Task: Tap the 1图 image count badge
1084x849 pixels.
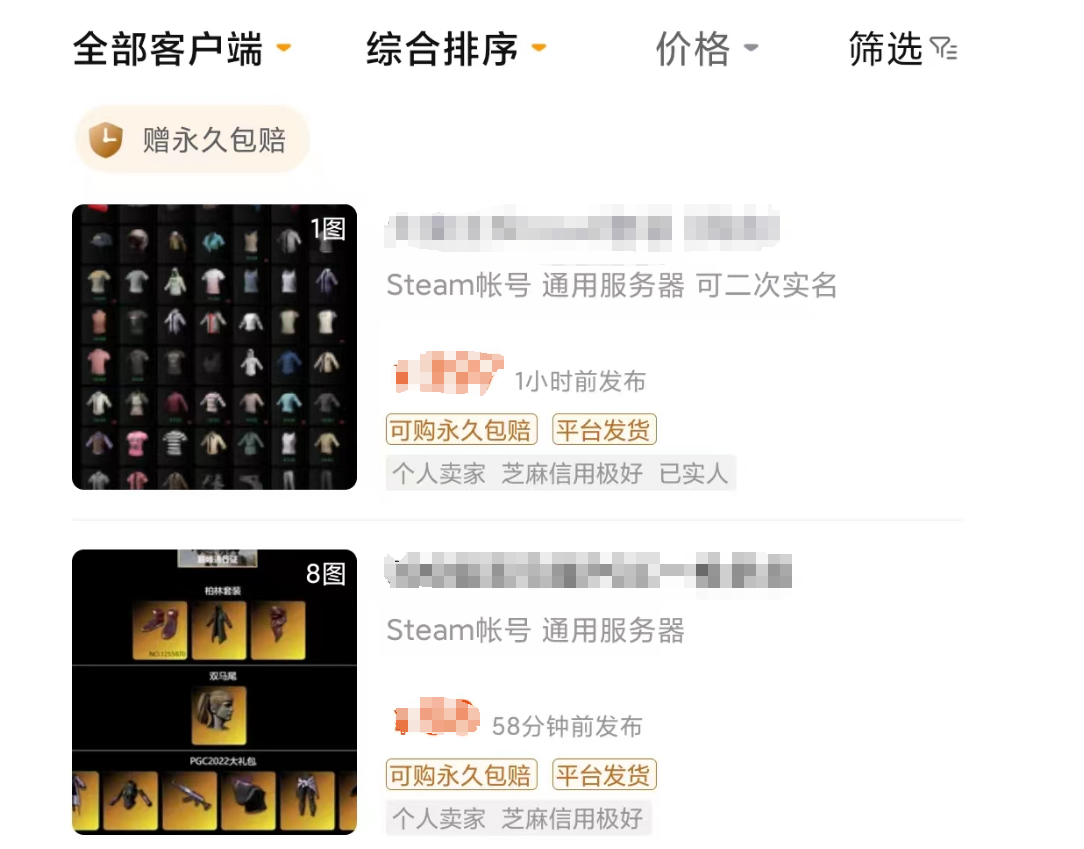Action: pyautogui.click(x=328, y=228)
